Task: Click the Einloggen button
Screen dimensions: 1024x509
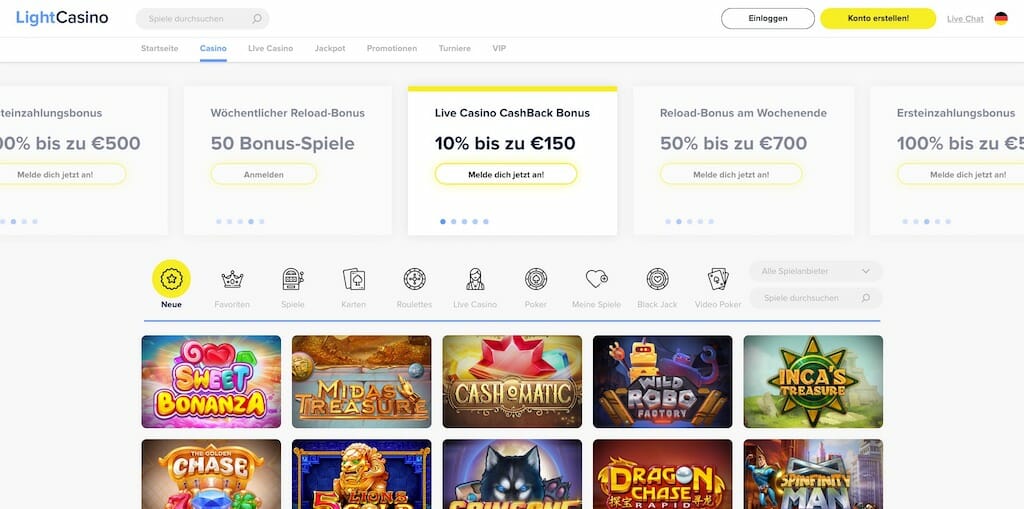Action: click(x=767, y=18)
